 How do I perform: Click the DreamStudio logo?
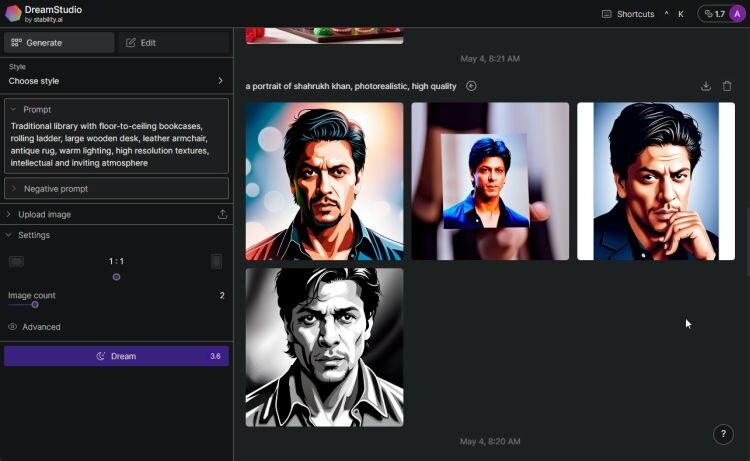click(13, 13)
